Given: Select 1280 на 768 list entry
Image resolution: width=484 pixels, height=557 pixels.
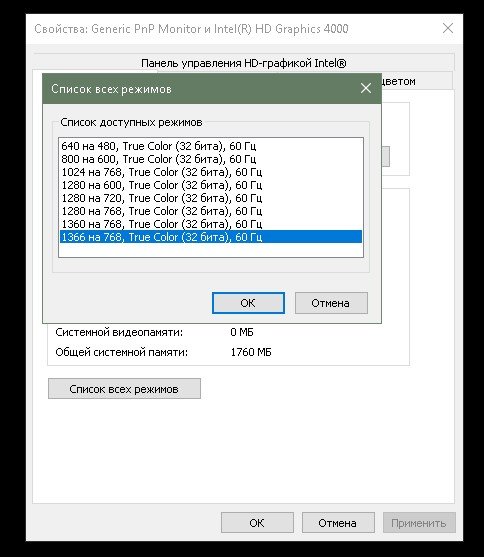Looking at the screenshot, I should click(x=211, y=211).
